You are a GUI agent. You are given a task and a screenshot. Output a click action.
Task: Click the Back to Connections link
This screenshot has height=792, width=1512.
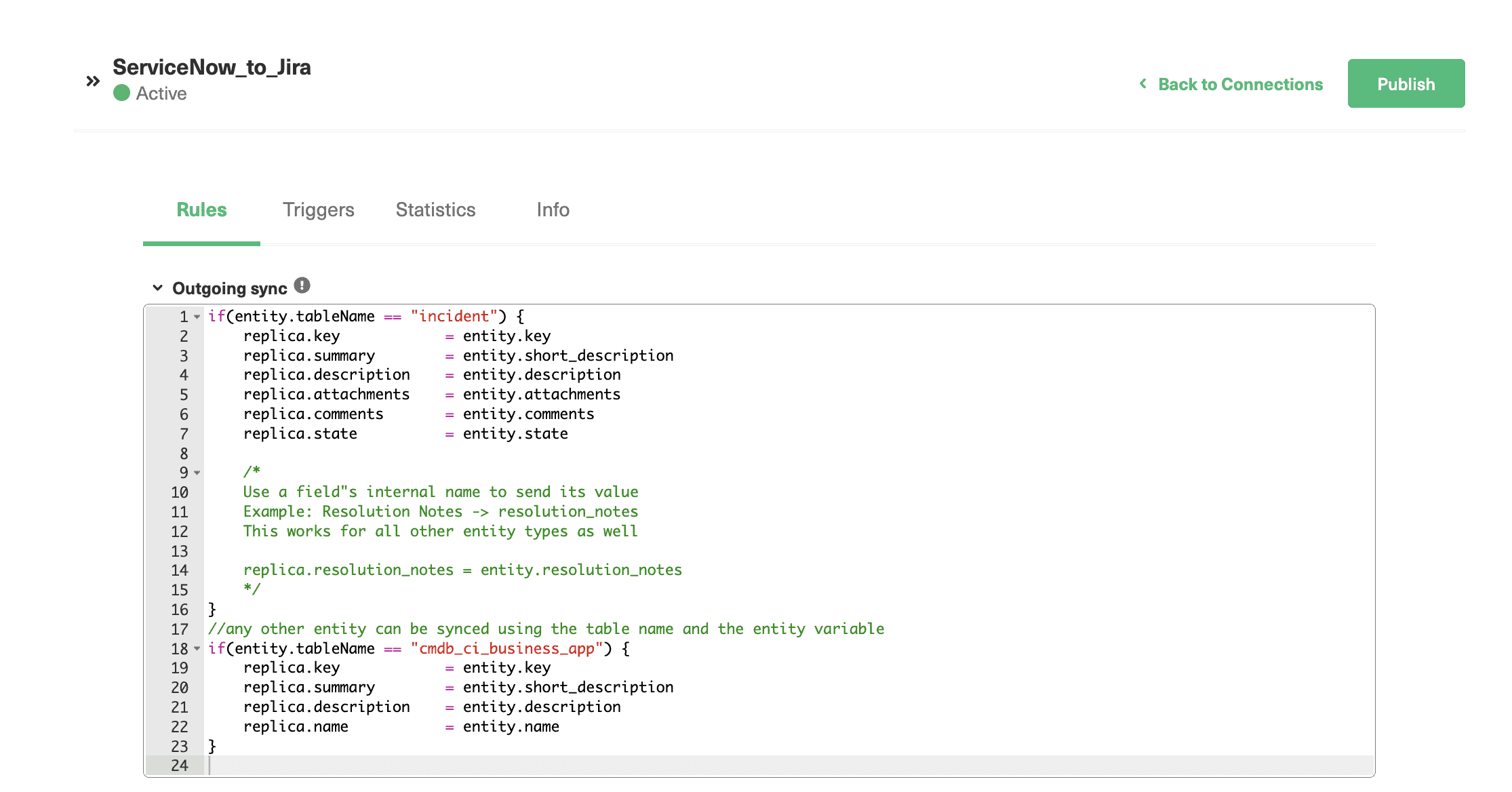click(x=1241, y=84)
